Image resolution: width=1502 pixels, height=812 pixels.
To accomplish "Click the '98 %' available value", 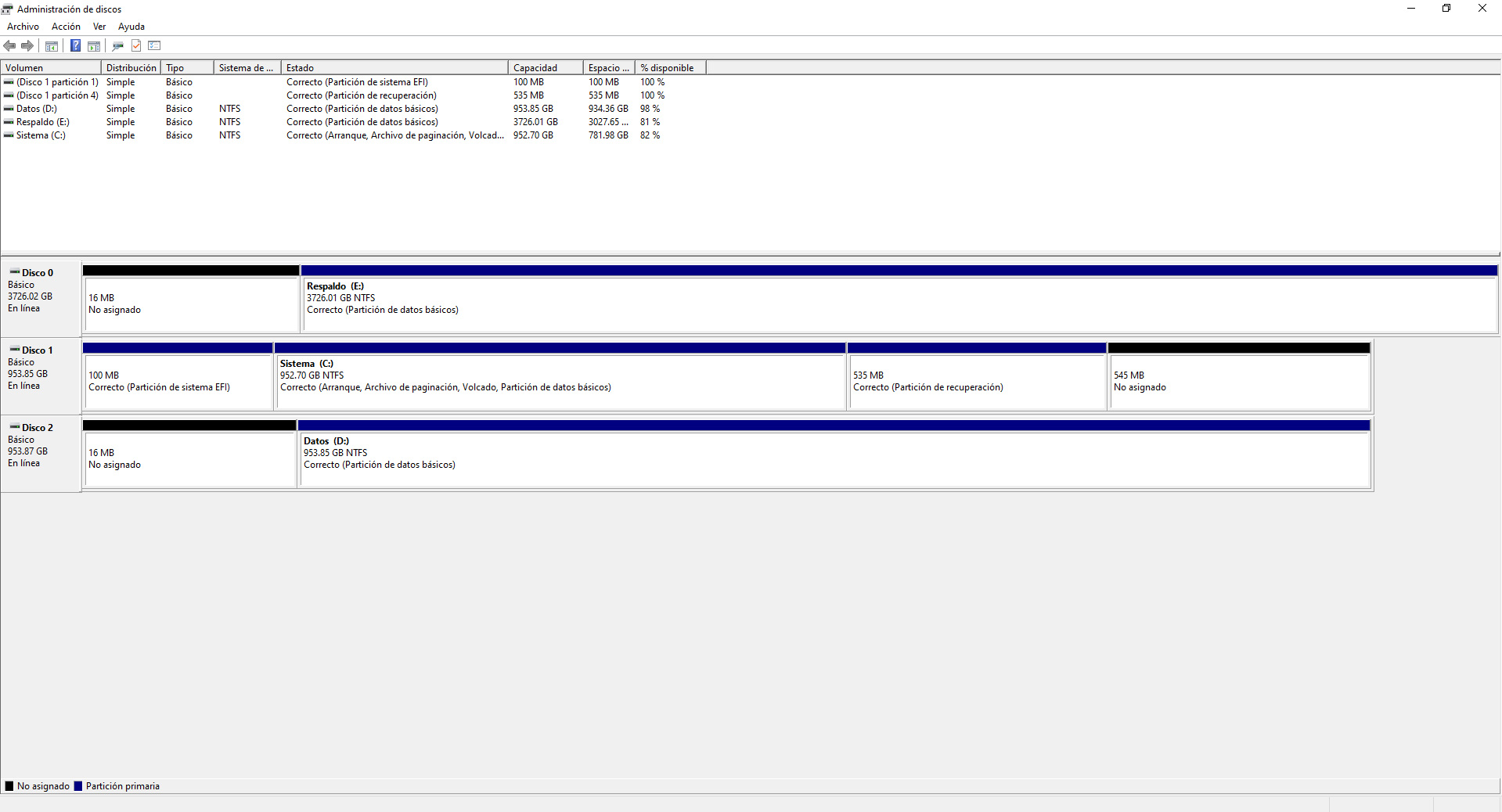I will 650,109.
